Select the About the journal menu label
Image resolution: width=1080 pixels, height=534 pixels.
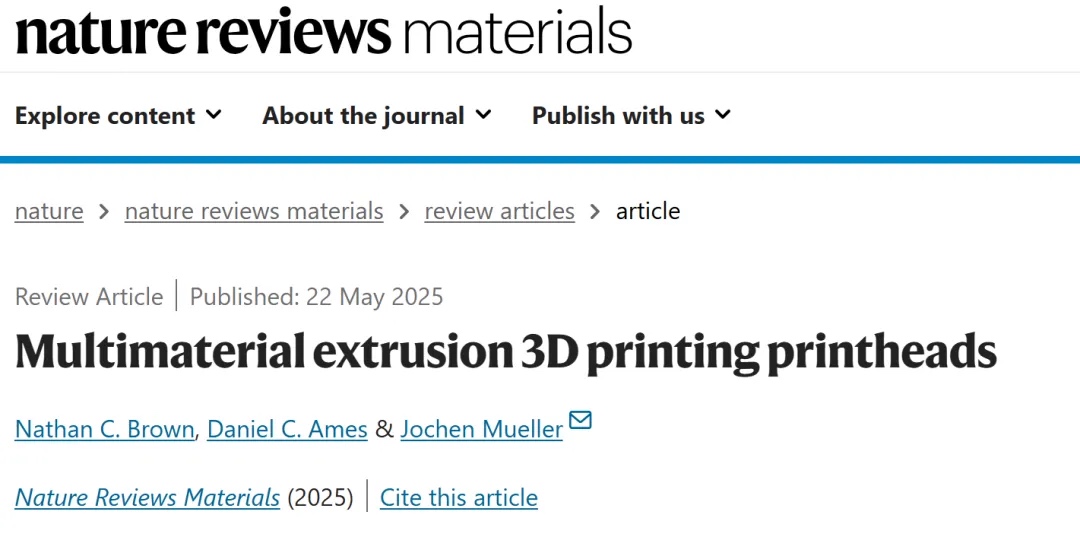363,116
